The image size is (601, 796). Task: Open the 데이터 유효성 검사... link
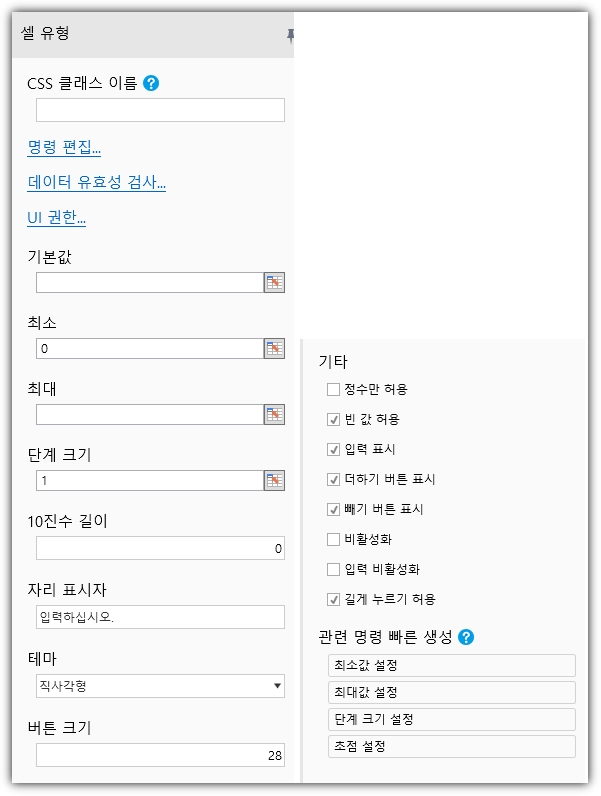coord(96,182)
